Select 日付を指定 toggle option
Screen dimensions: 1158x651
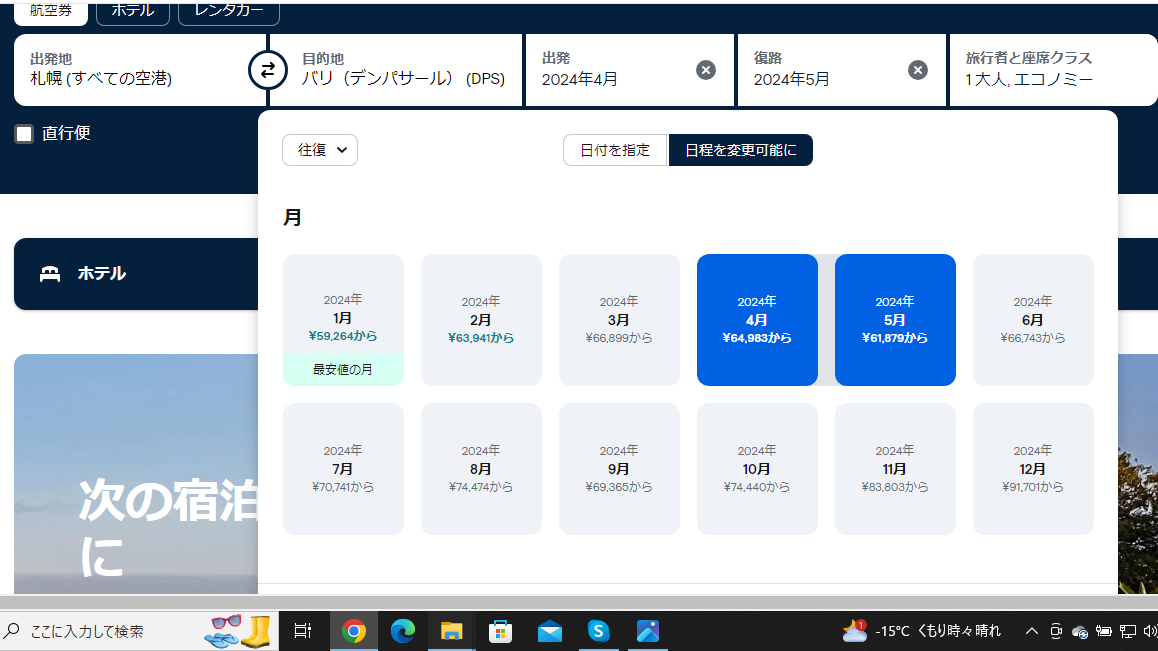click(615, 150)
